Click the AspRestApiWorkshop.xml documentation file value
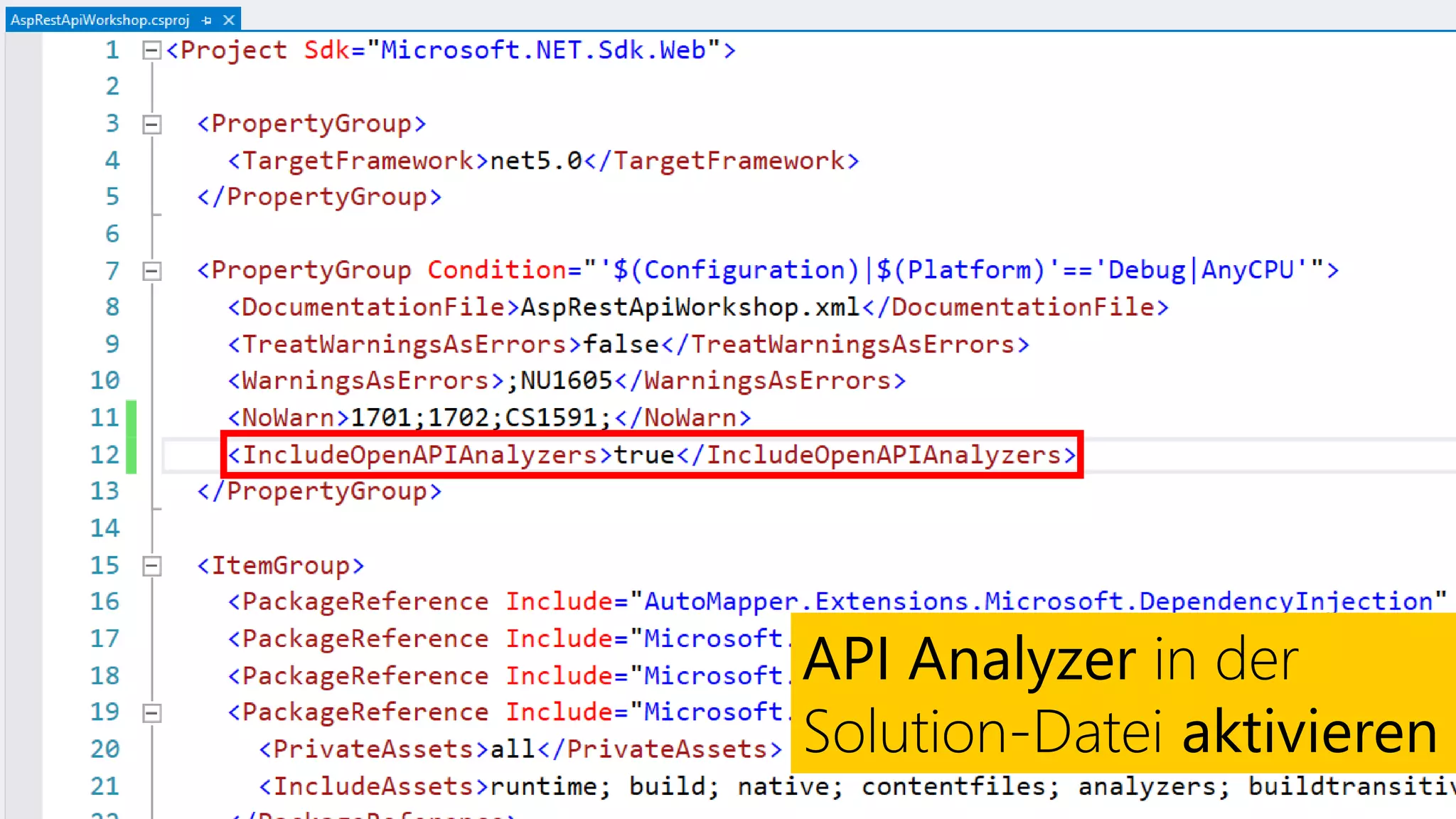The width and height of the screenshot is (1456, 819). [691, 307]
